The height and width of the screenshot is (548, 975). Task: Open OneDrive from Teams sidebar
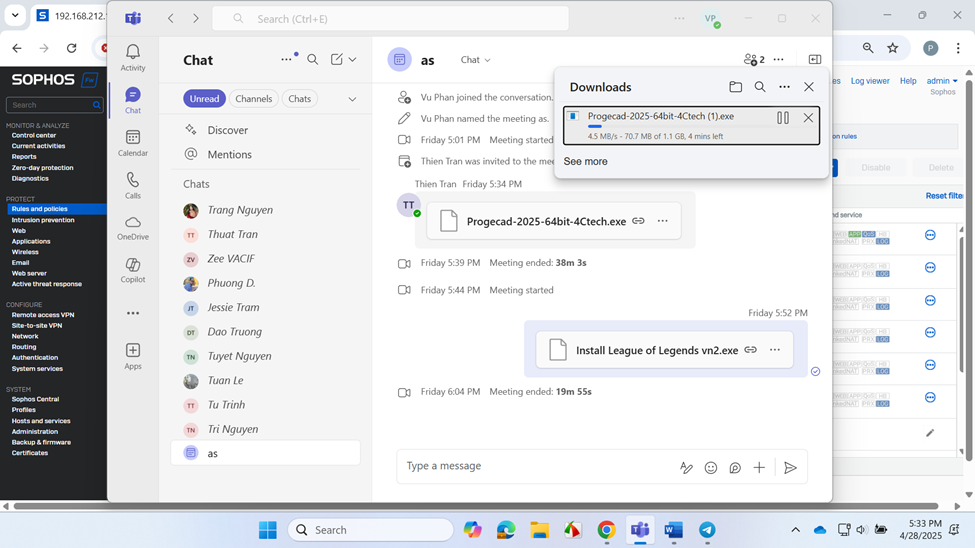(133, 228)
